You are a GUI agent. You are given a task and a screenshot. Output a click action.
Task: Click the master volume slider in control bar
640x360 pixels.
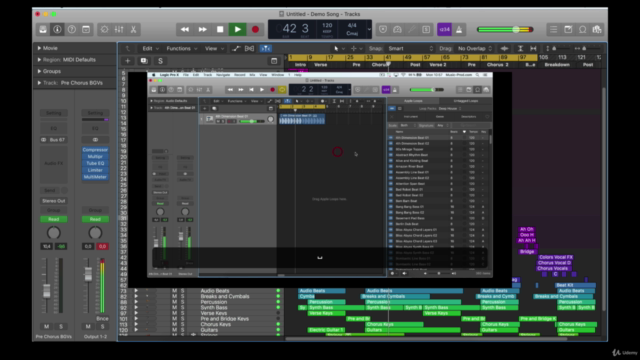point(505,29)
